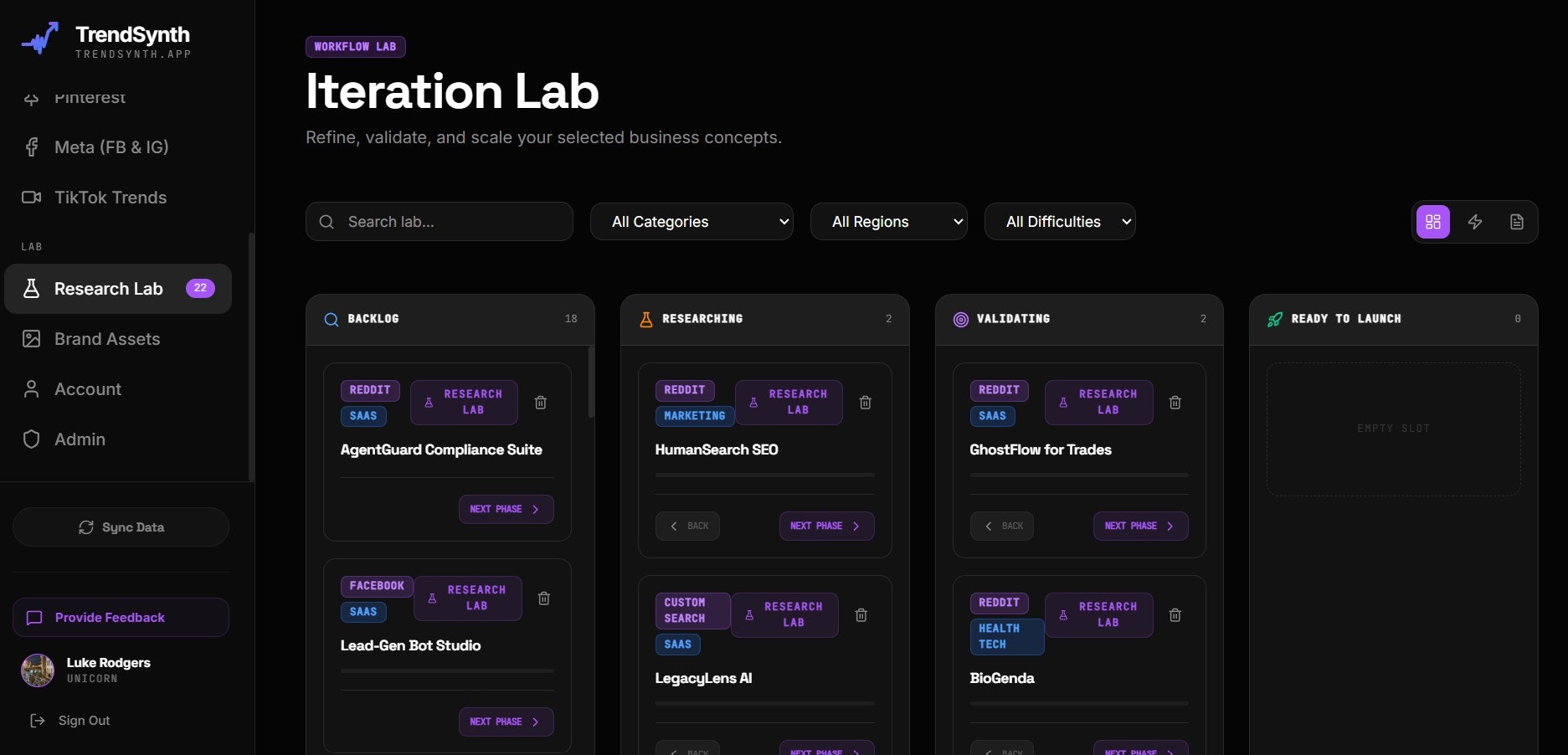
Task: Select the grid board view icon
Action: (x=1433, y=222)
